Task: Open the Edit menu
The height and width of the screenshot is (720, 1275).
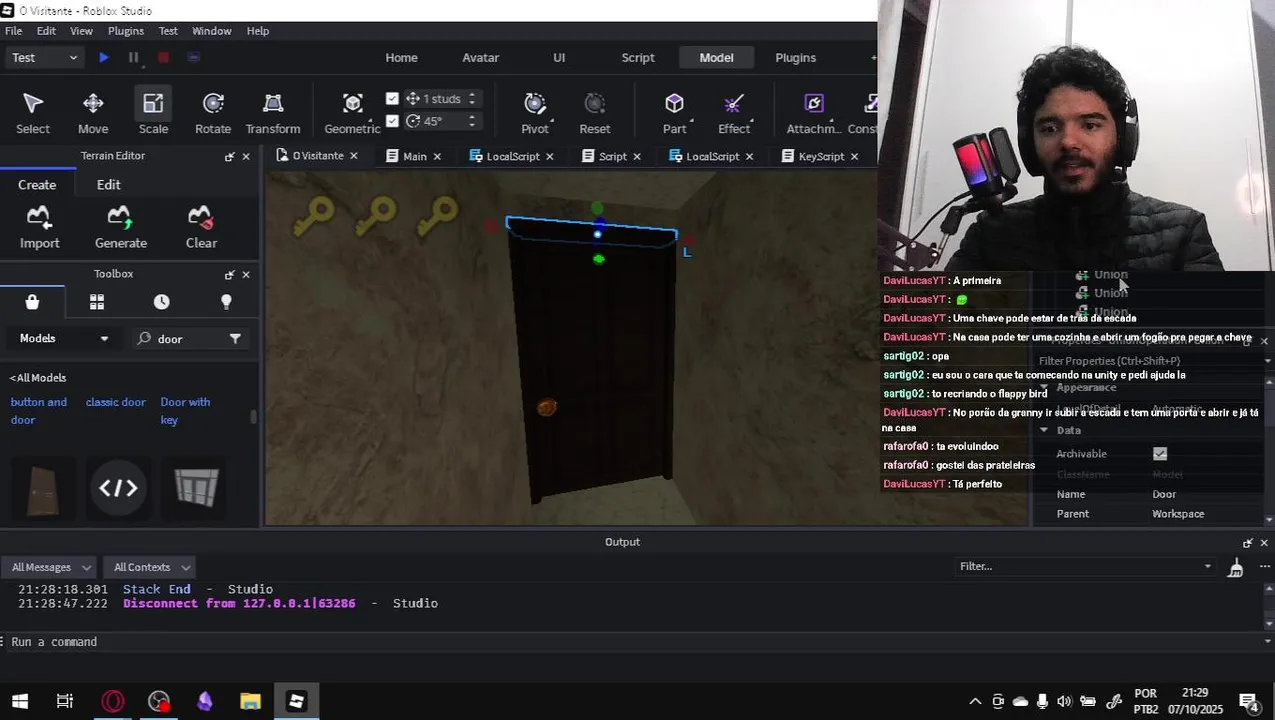Action: point(46,31)
